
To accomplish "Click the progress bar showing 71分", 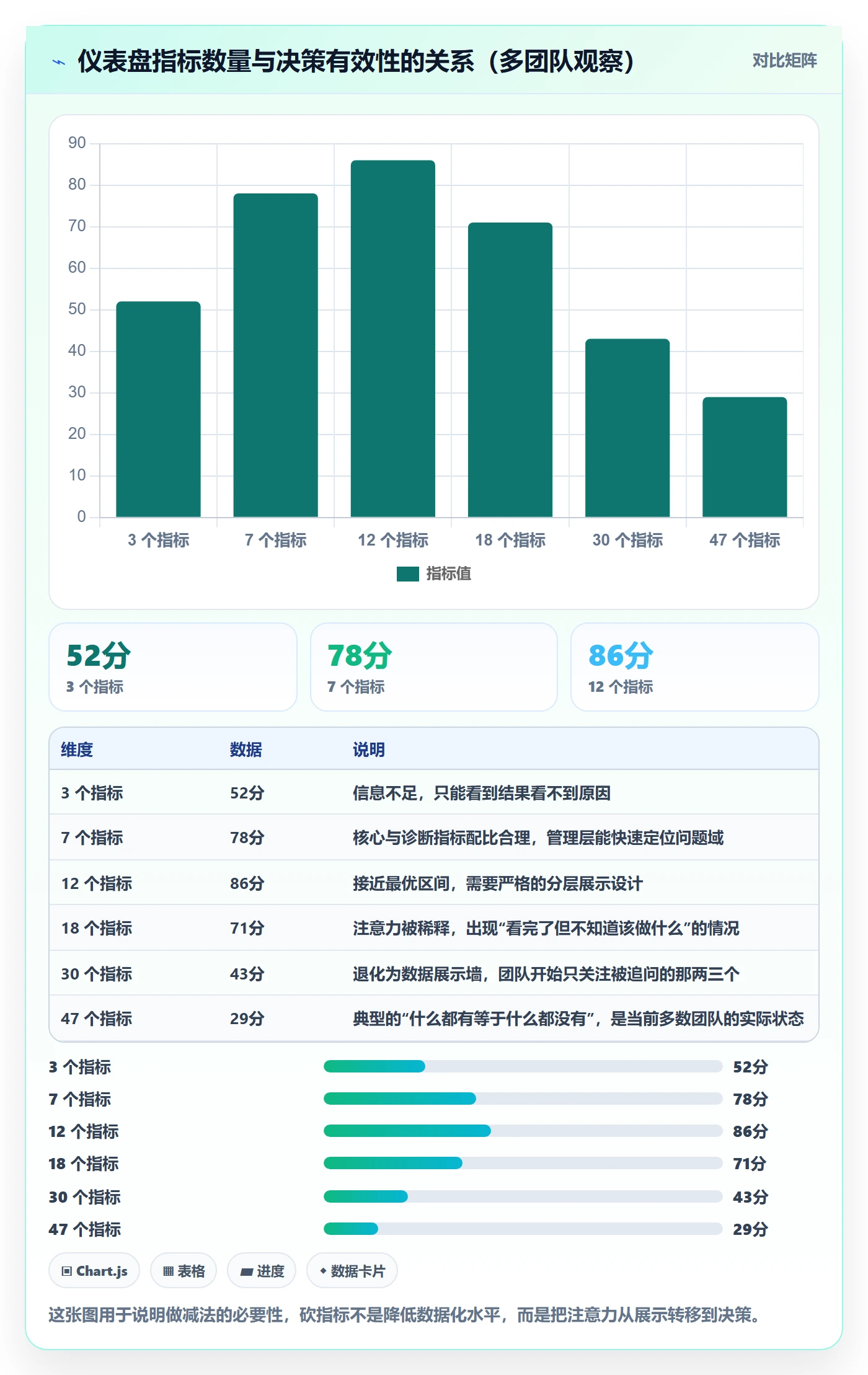I will pyautogui.click(x=523, y=1163).
